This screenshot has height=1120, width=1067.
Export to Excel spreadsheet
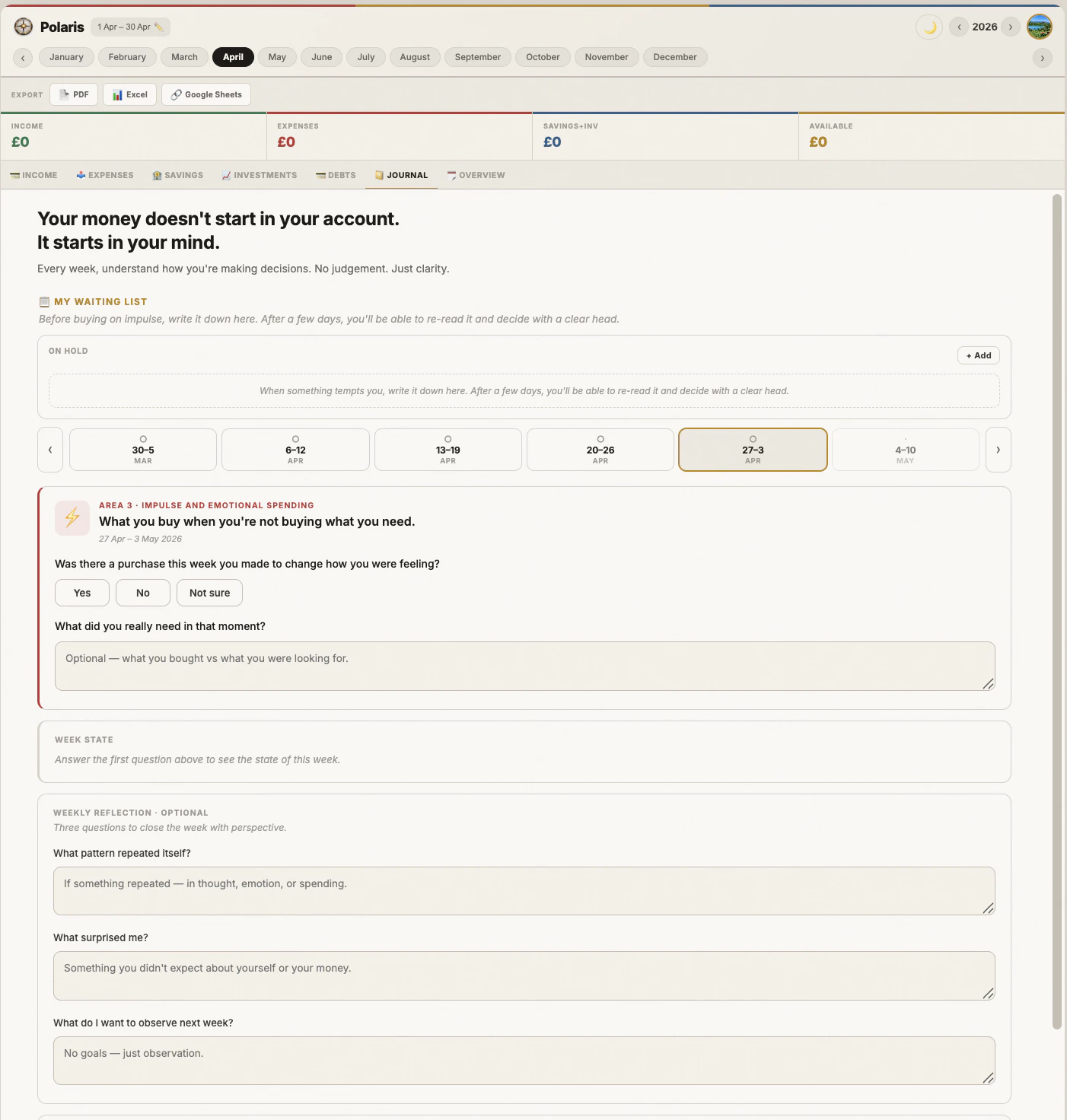click(x=130, y=94)
